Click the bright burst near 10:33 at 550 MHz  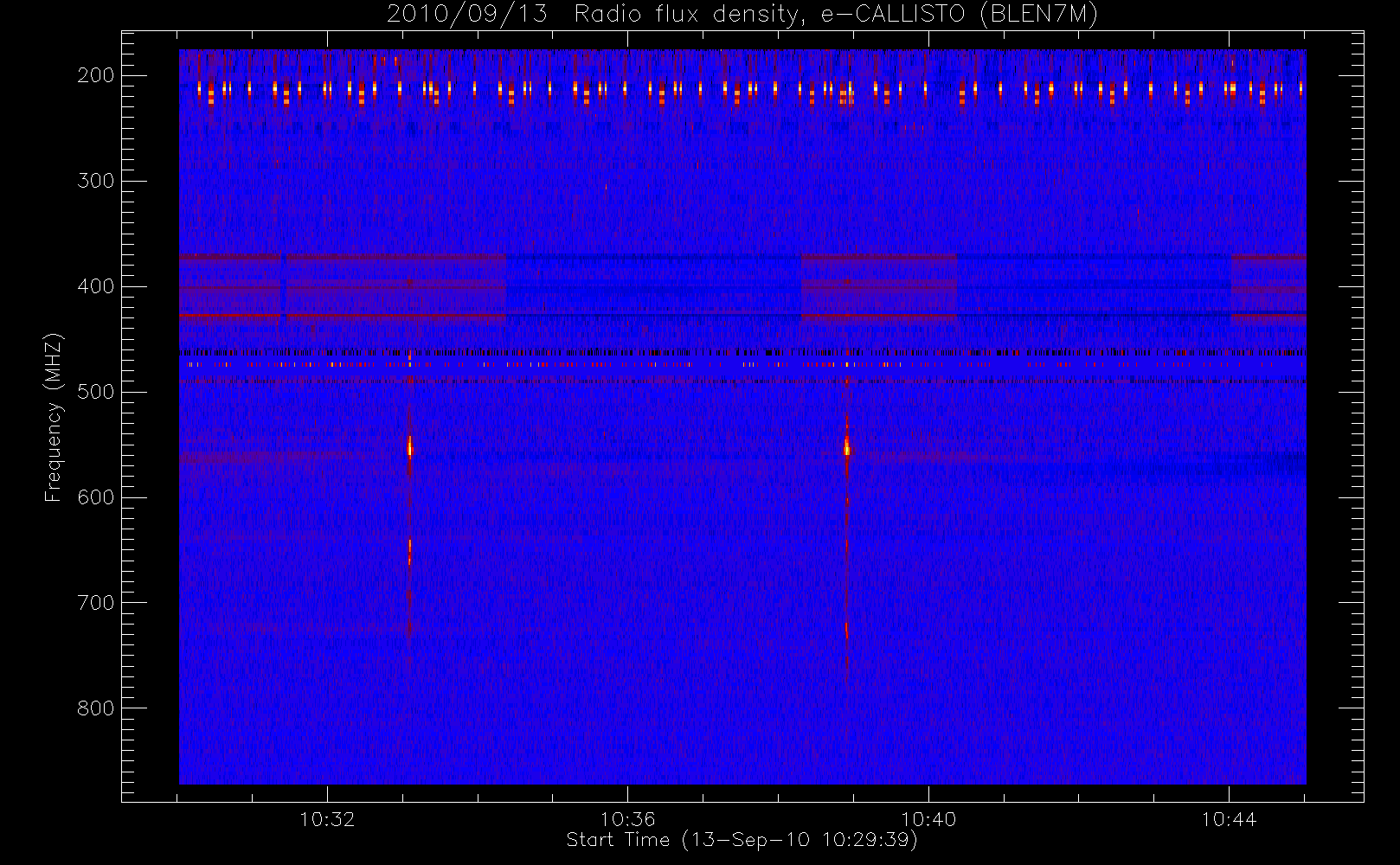click(410, 447)
